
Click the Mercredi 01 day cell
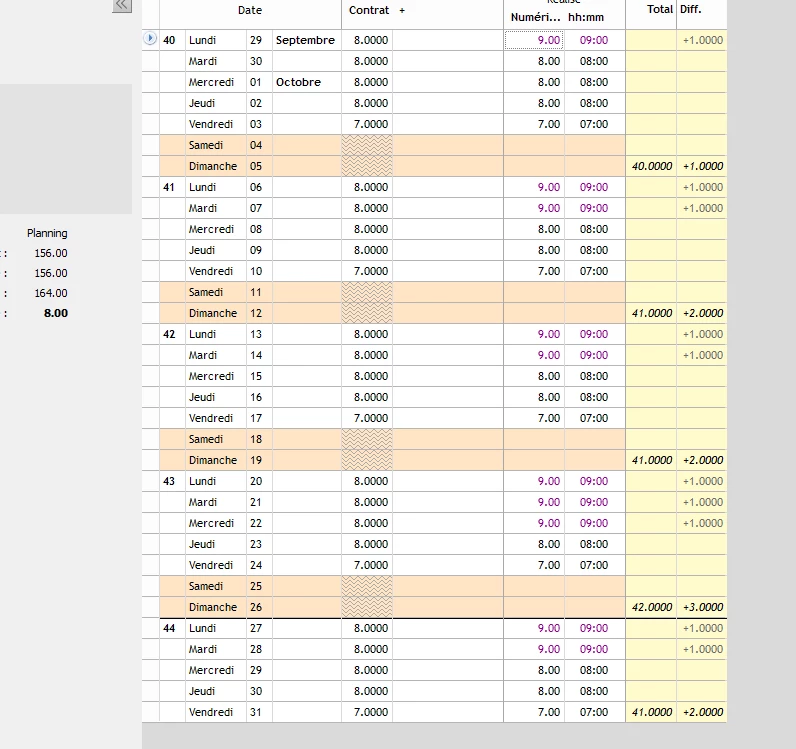tap(216, 82)
